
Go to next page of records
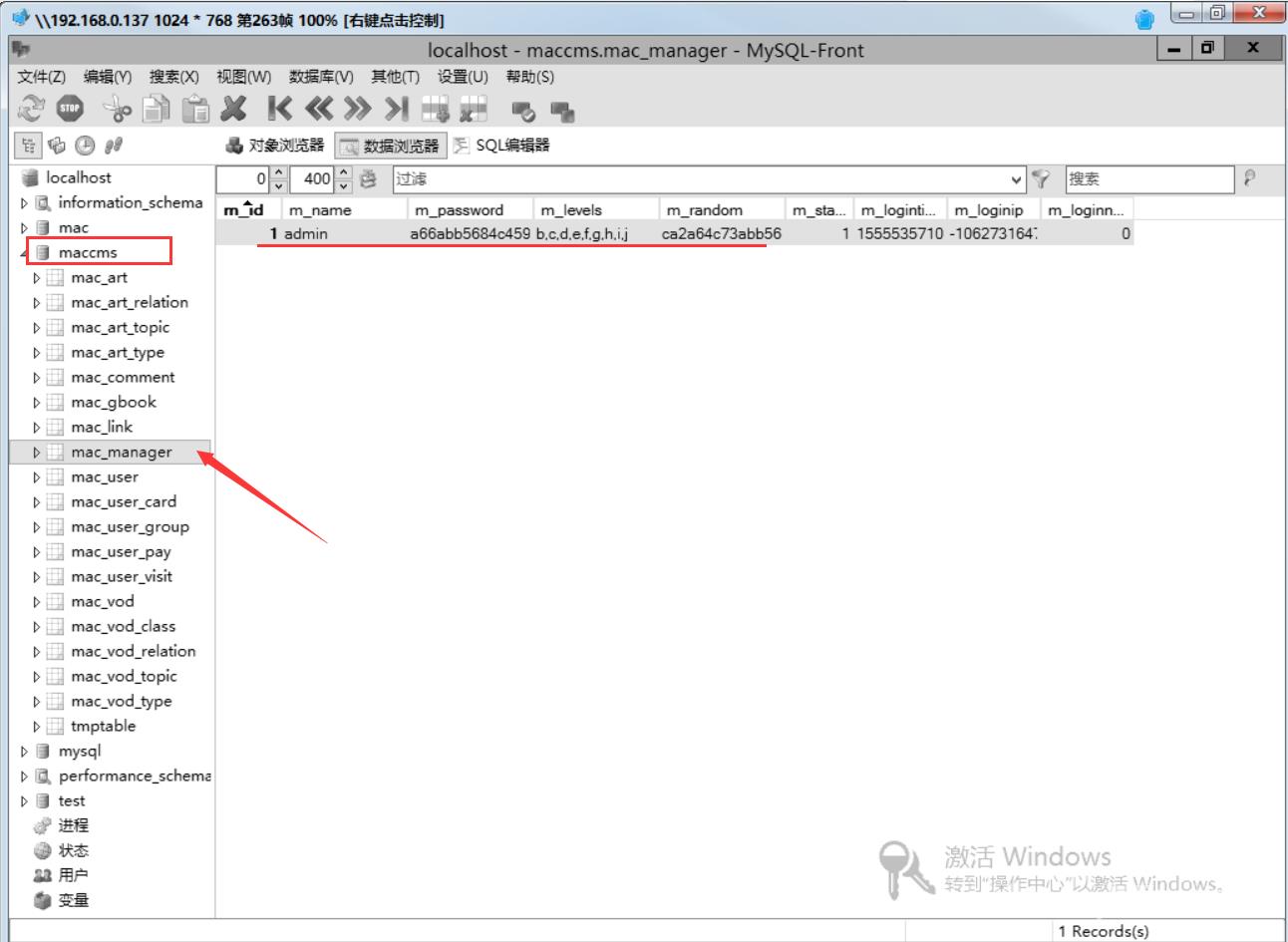(357, 108)
